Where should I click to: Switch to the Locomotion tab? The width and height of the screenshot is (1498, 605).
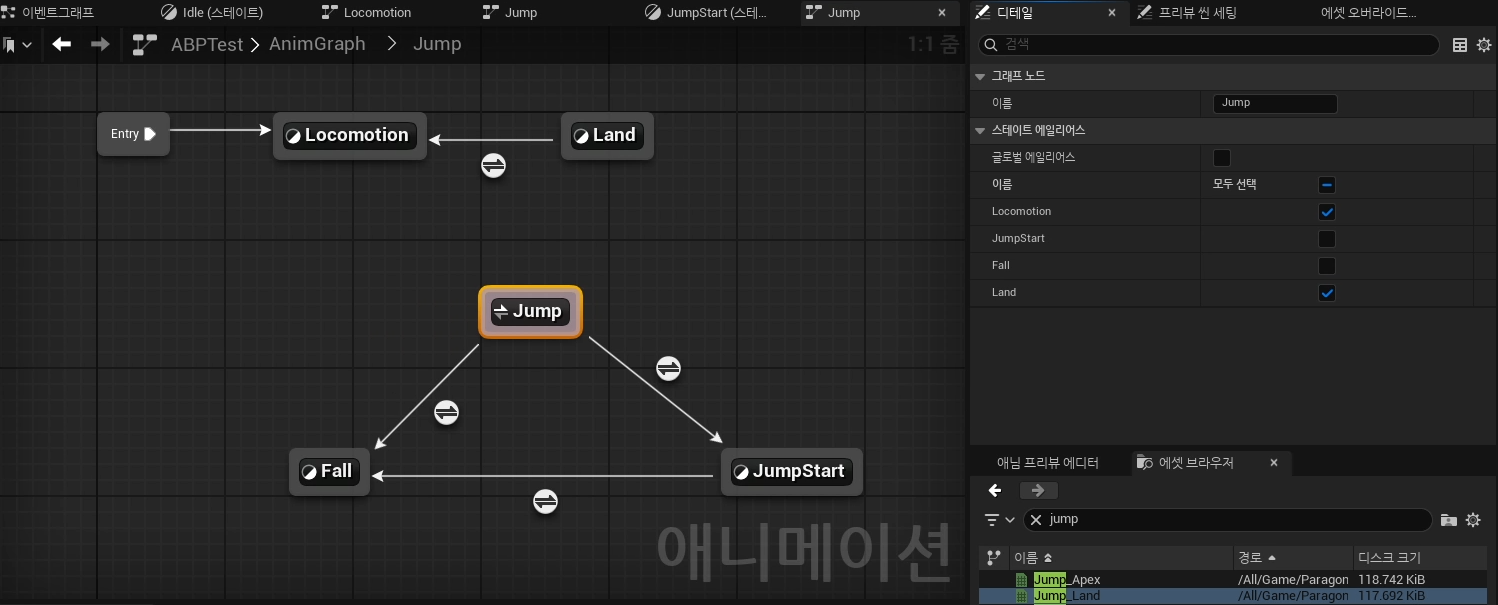point(367,13)
